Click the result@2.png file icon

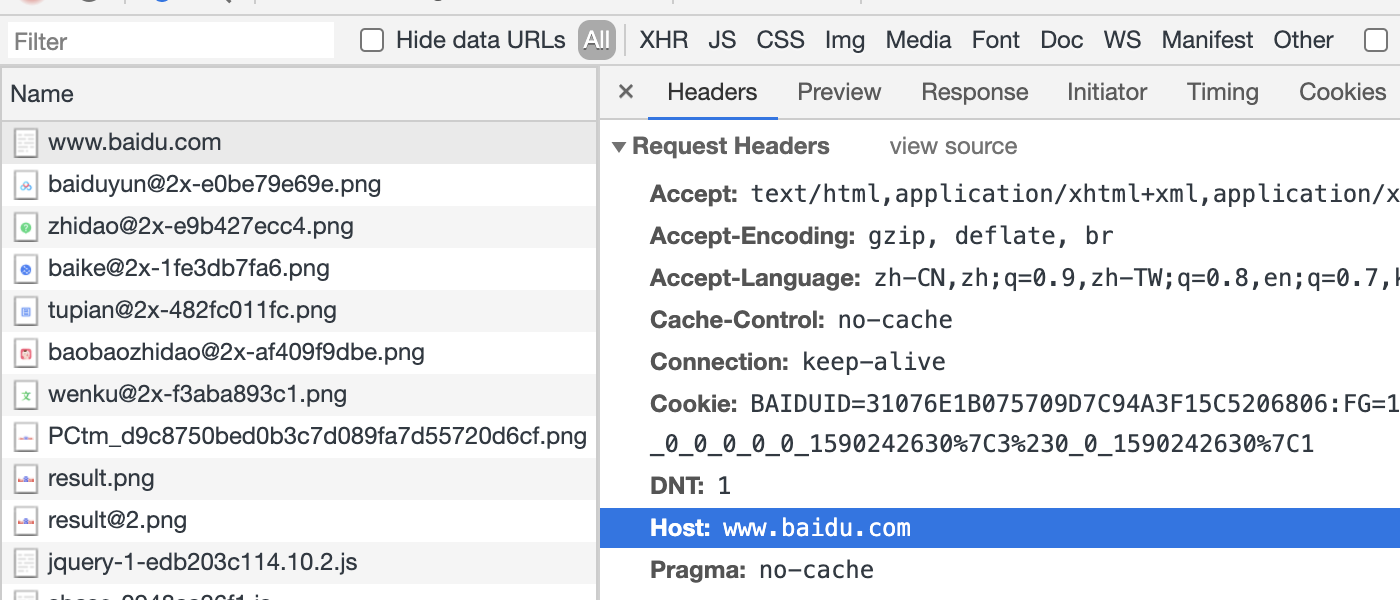point(26,520)
